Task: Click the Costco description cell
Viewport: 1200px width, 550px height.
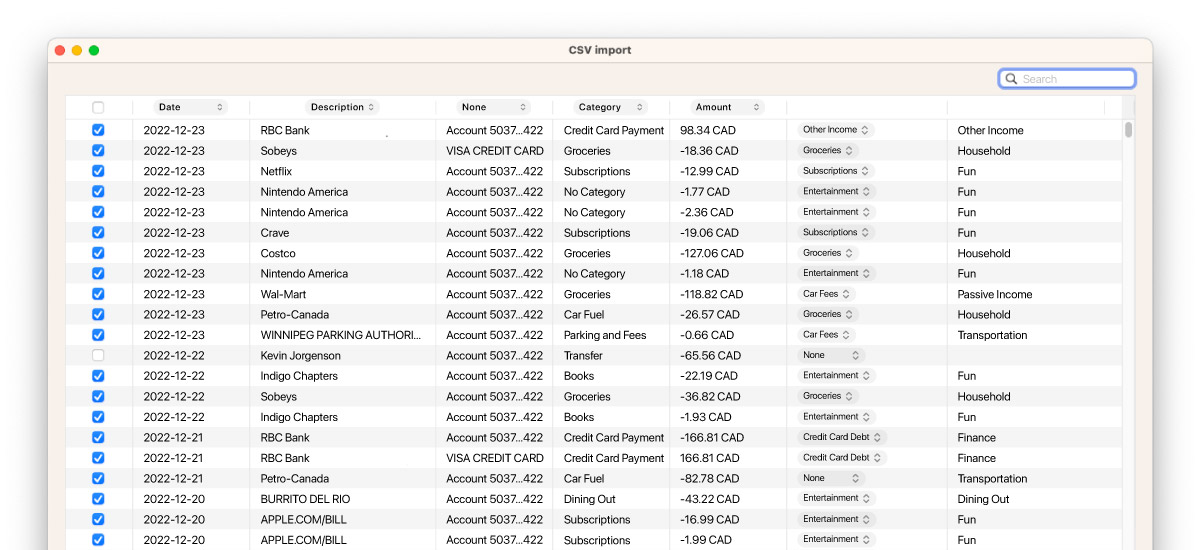Action: (x=278, y=254)
